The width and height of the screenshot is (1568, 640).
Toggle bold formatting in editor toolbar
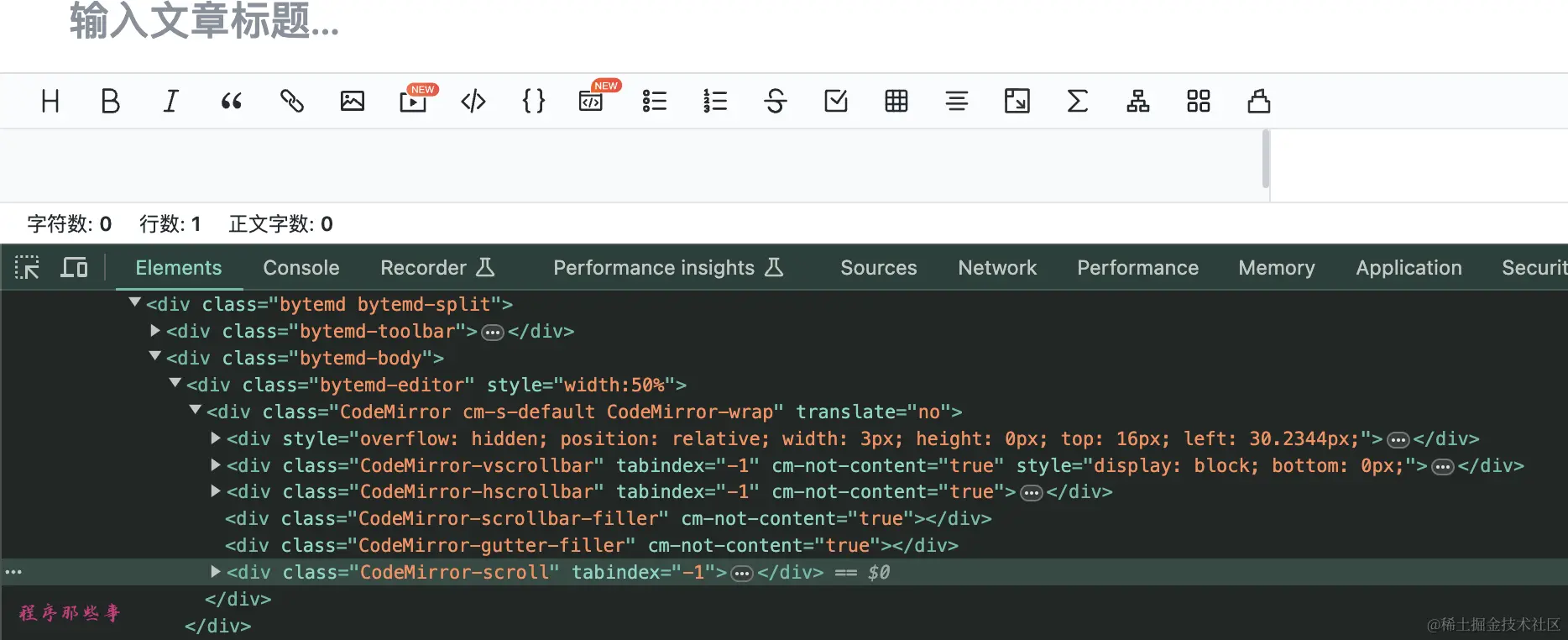point(110,102)
